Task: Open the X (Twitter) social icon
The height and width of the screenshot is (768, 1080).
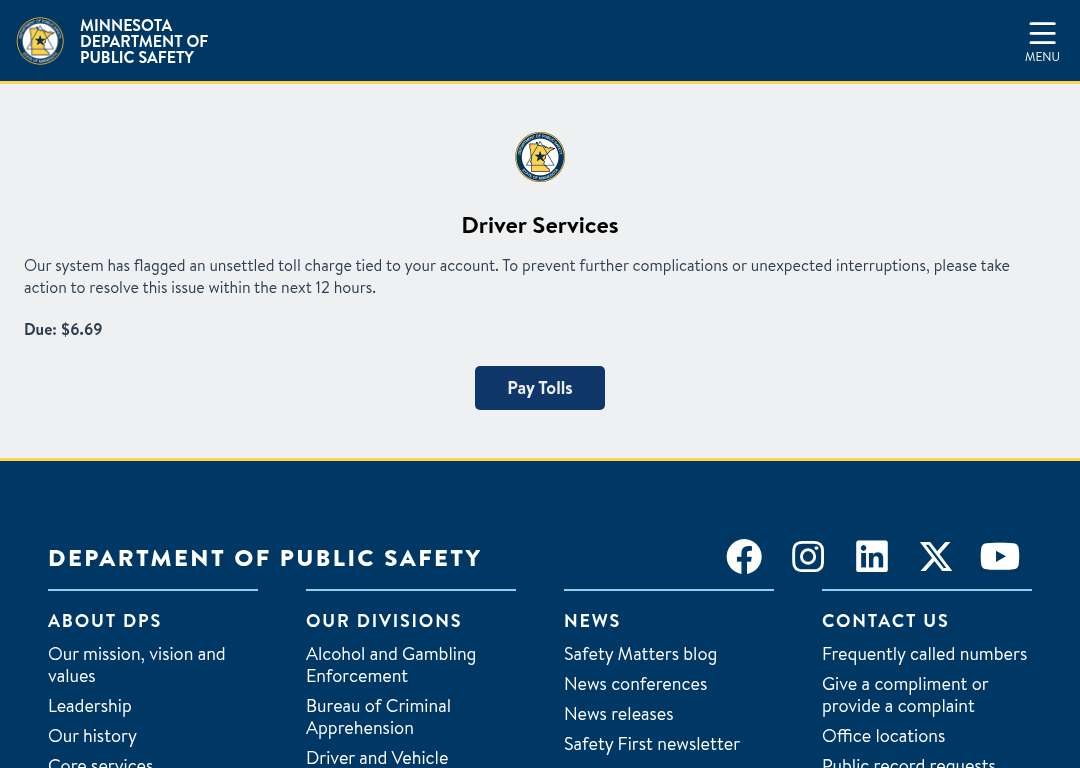Action: tap(936, 557)
